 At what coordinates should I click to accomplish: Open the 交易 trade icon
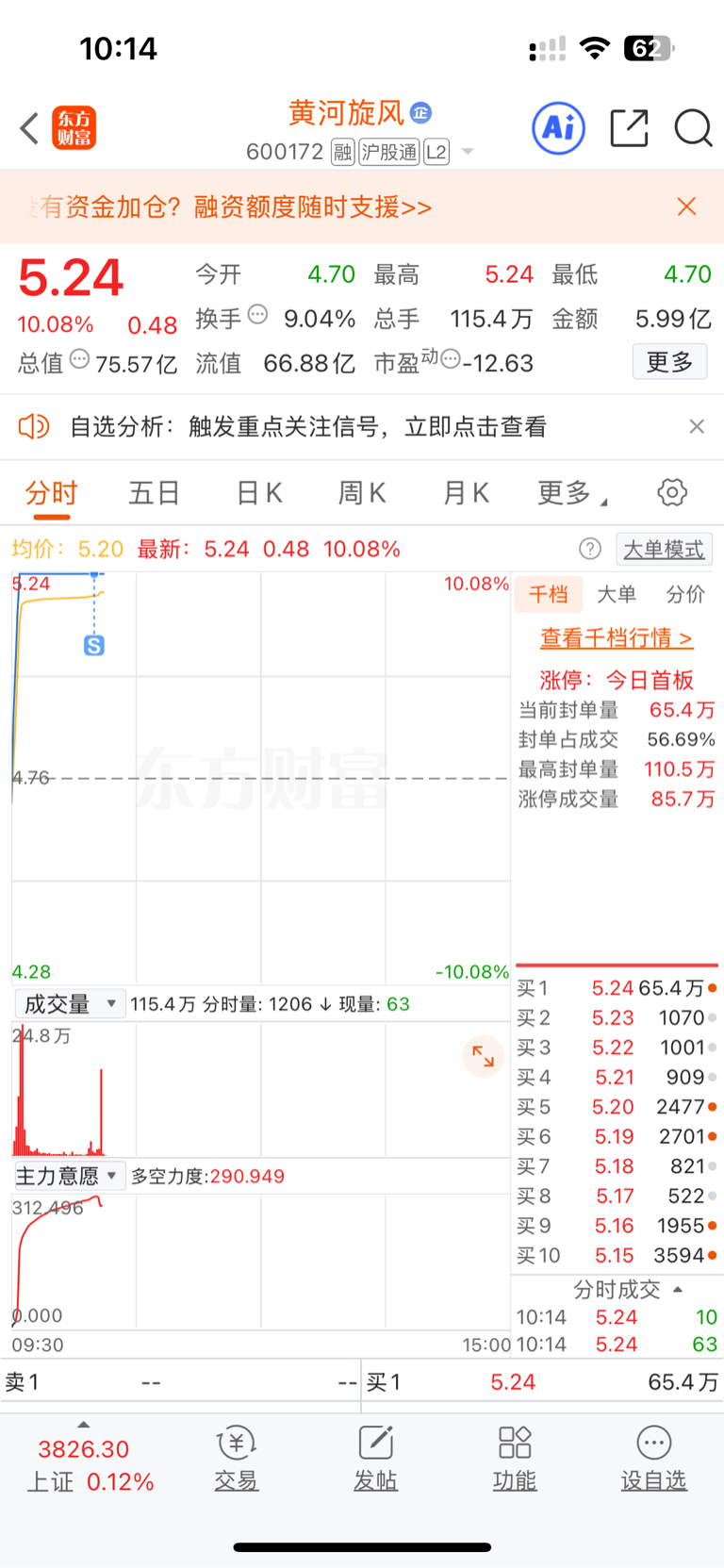[236, 1460]
